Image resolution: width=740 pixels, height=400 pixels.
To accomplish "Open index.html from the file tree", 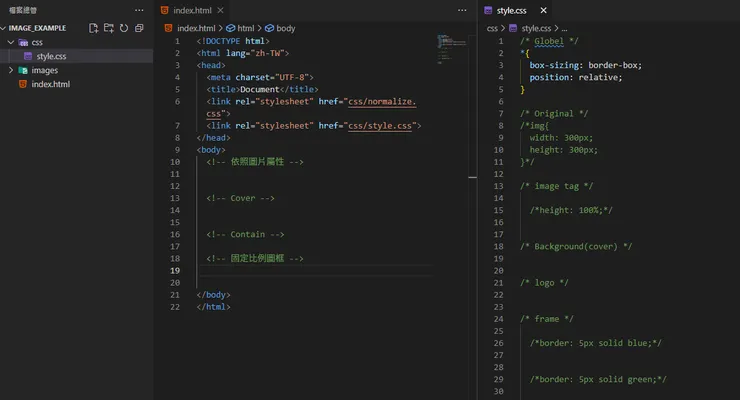I will point(50,84).
